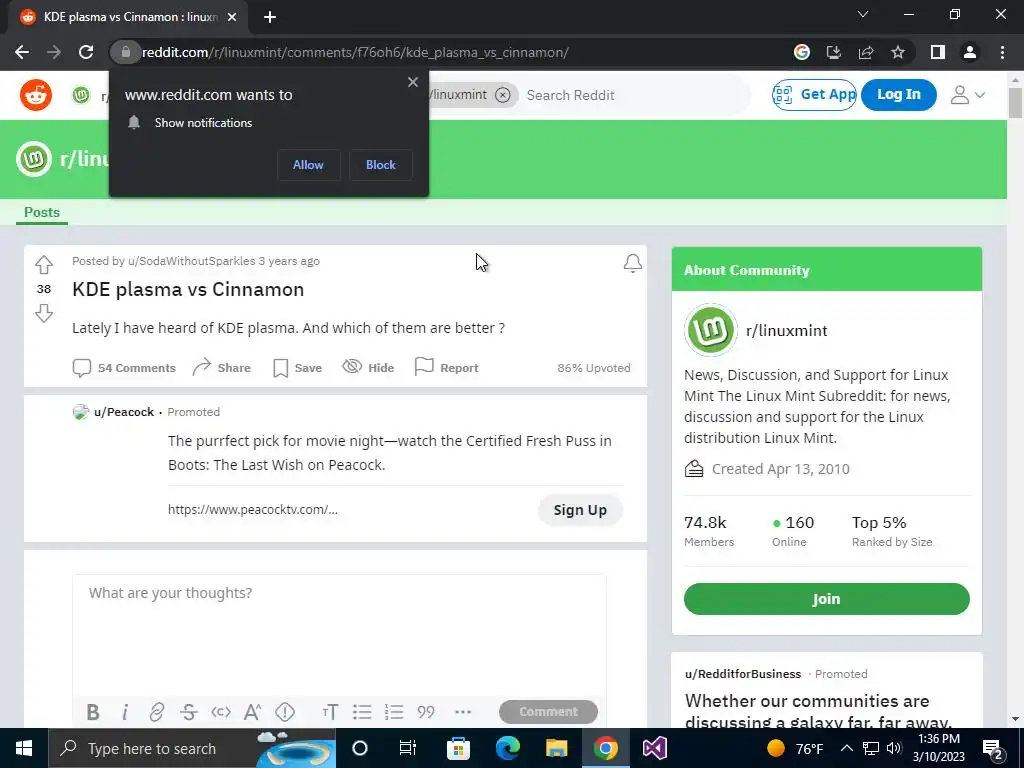
Task: Open r/linuxmint link in About Community
Action: (786, 330)
